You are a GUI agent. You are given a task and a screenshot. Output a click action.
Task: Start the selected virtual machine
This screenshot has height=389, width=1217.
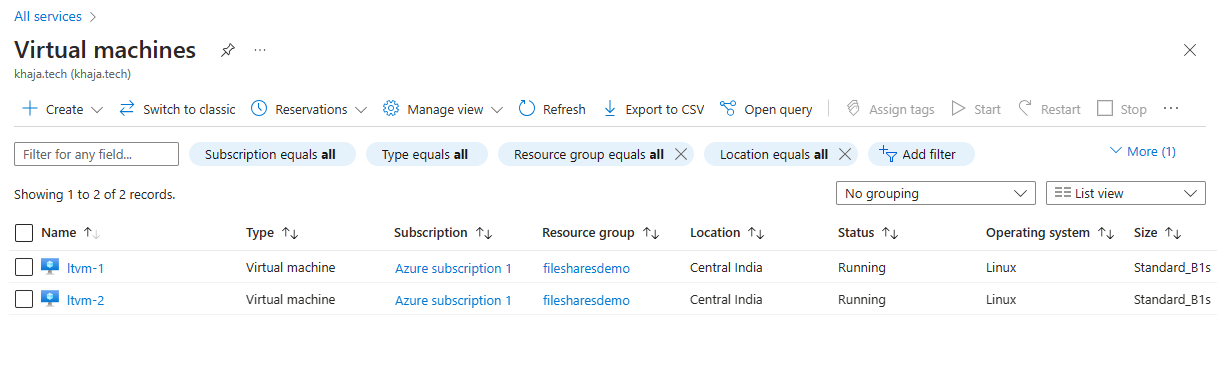pos(976,109)
